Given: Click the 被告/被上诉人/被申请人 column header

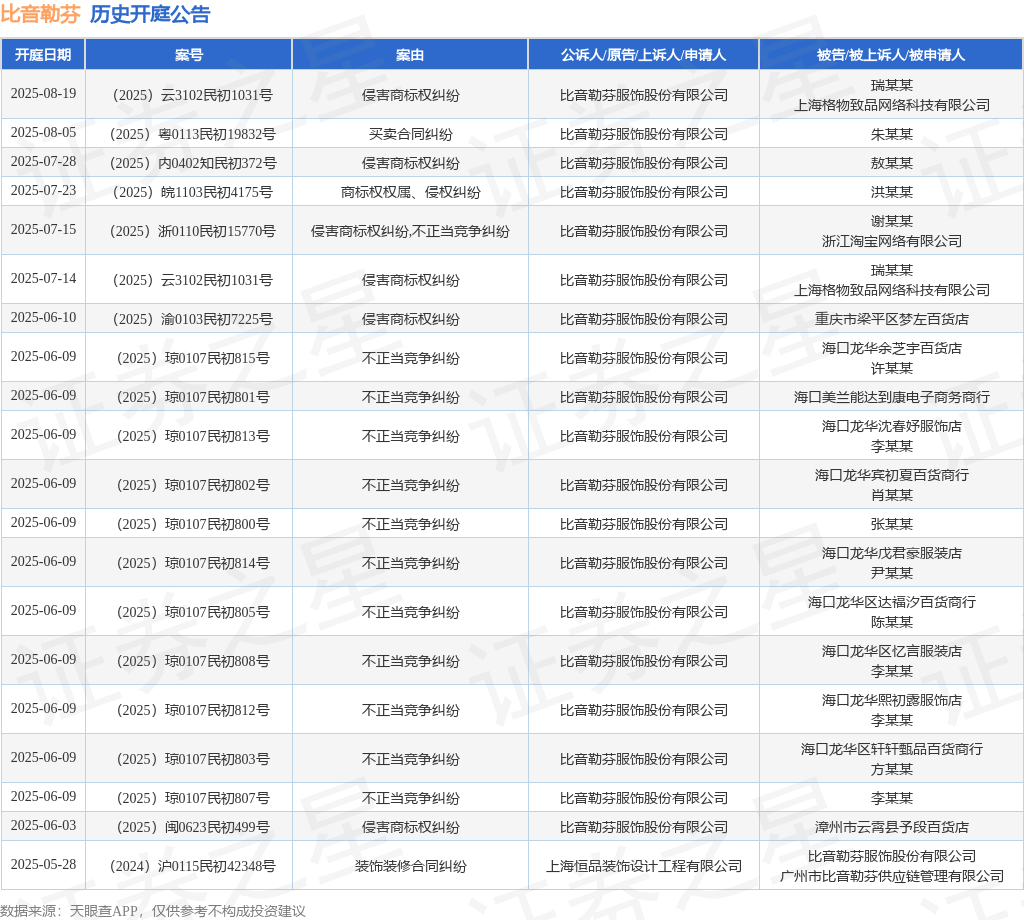Looking at the screenshot, I should pos(891,55).
